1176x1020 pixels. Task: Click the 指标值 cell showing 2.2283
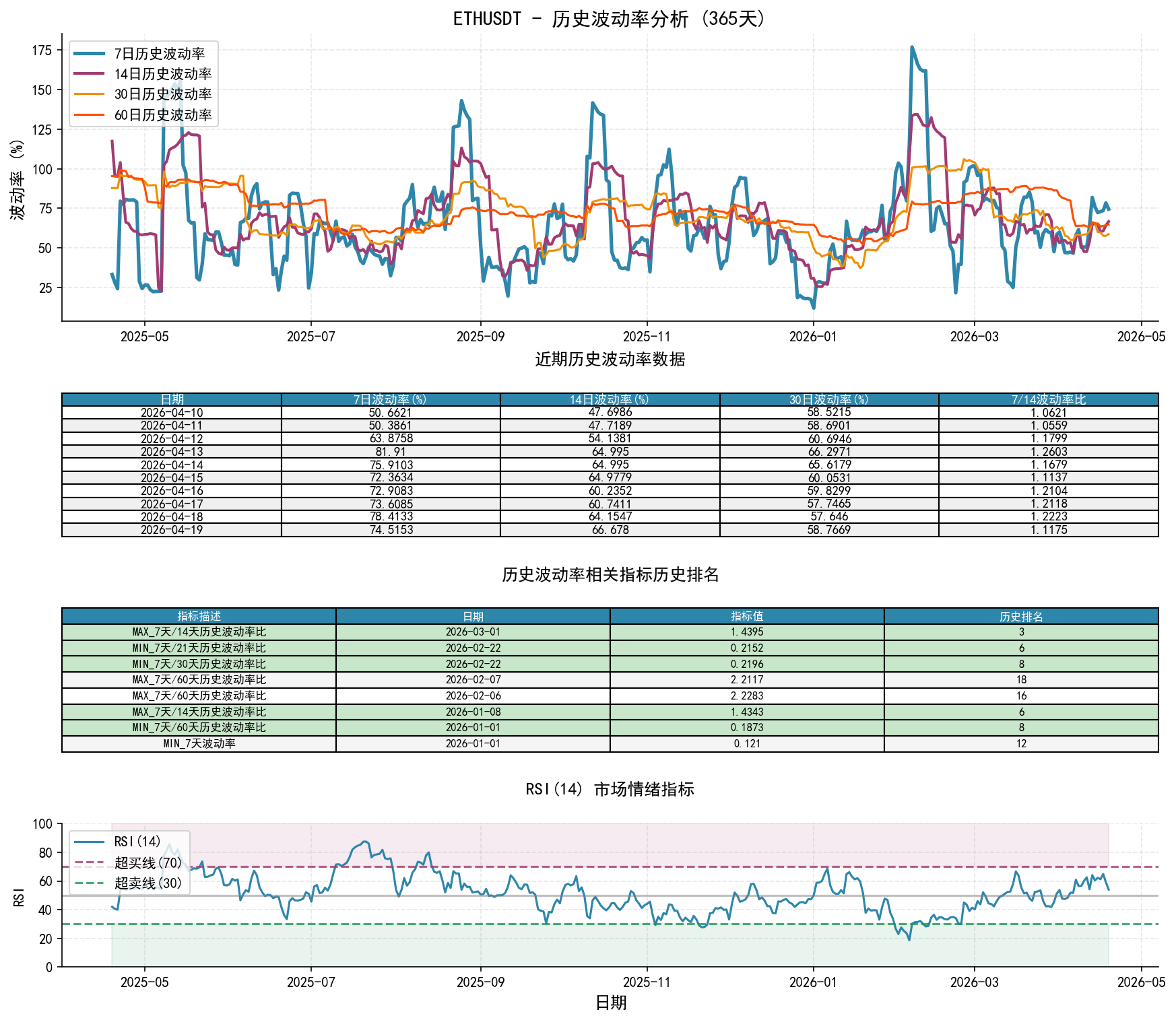[x=747, y=695]
